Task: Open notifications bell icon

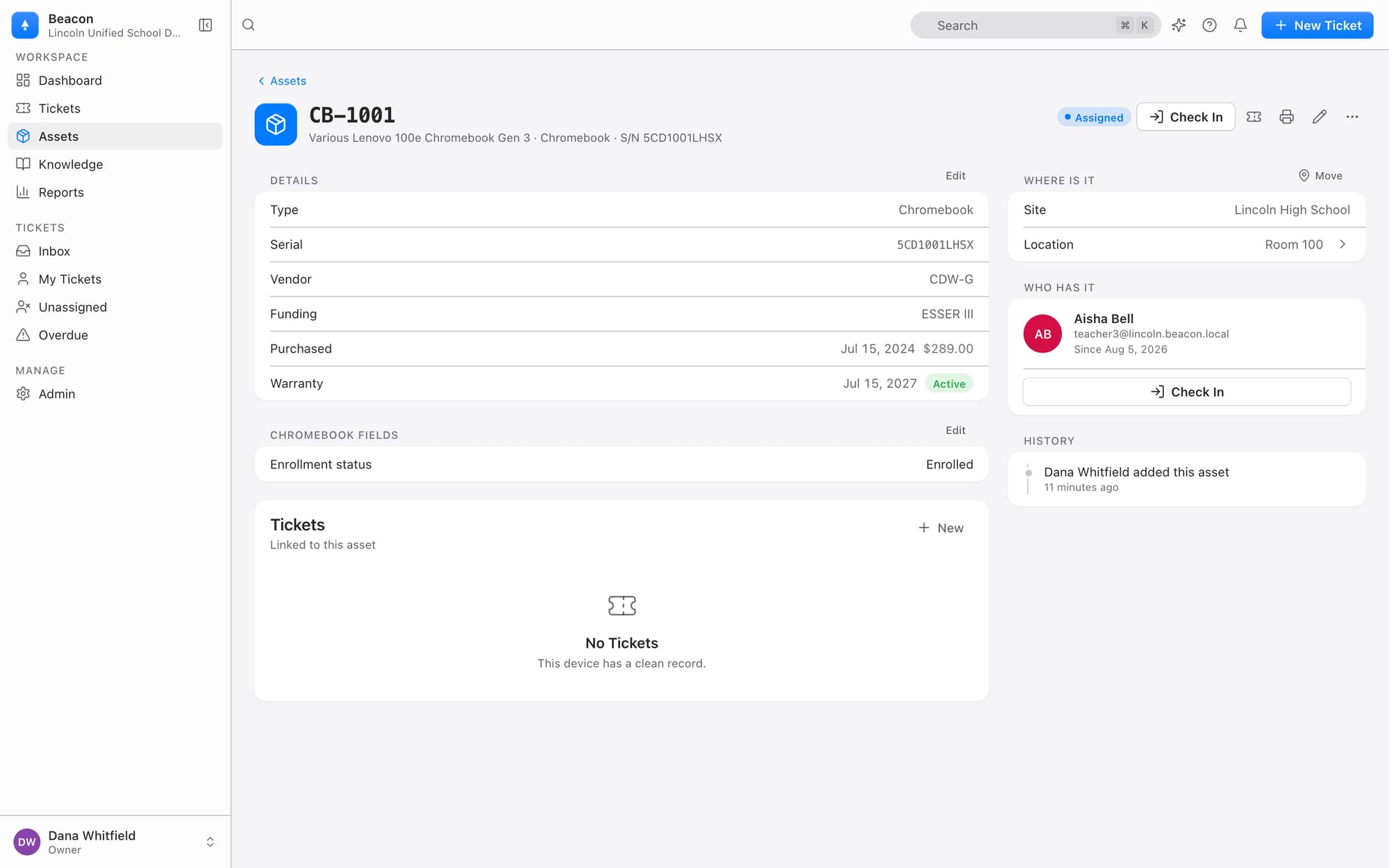Action: pos(1240,25)
